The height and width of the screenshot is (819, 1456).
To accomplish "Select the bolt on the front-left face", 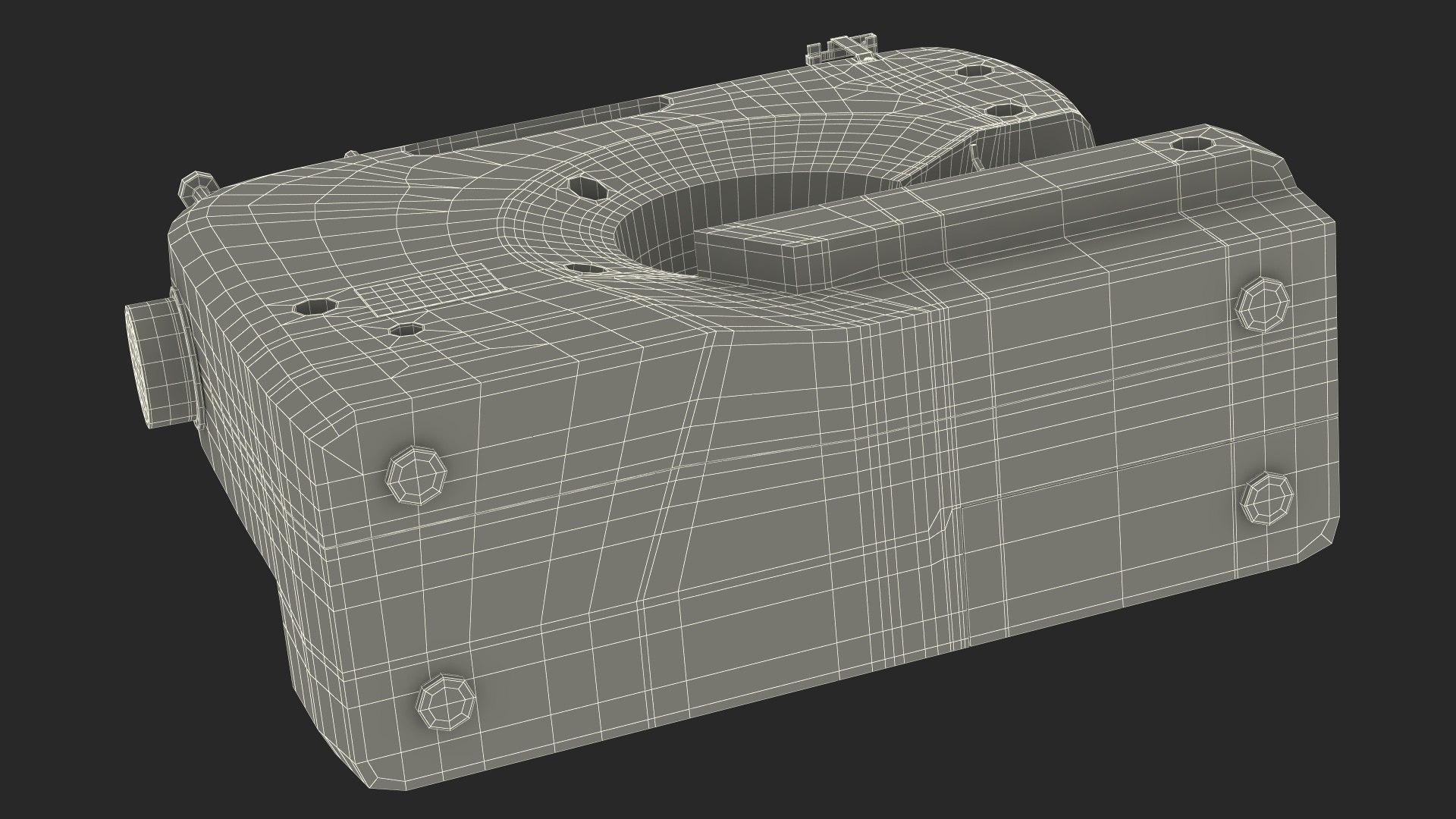I will pos(417,475).
